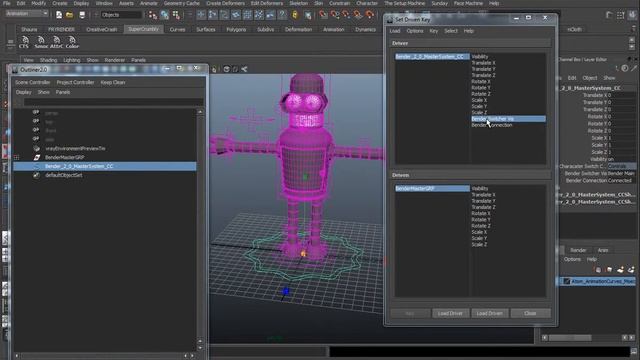Select Bender_2_0_MasterSystem_CC in Outliner
This screenshot has width=640, height=360.
coord(105,166)
